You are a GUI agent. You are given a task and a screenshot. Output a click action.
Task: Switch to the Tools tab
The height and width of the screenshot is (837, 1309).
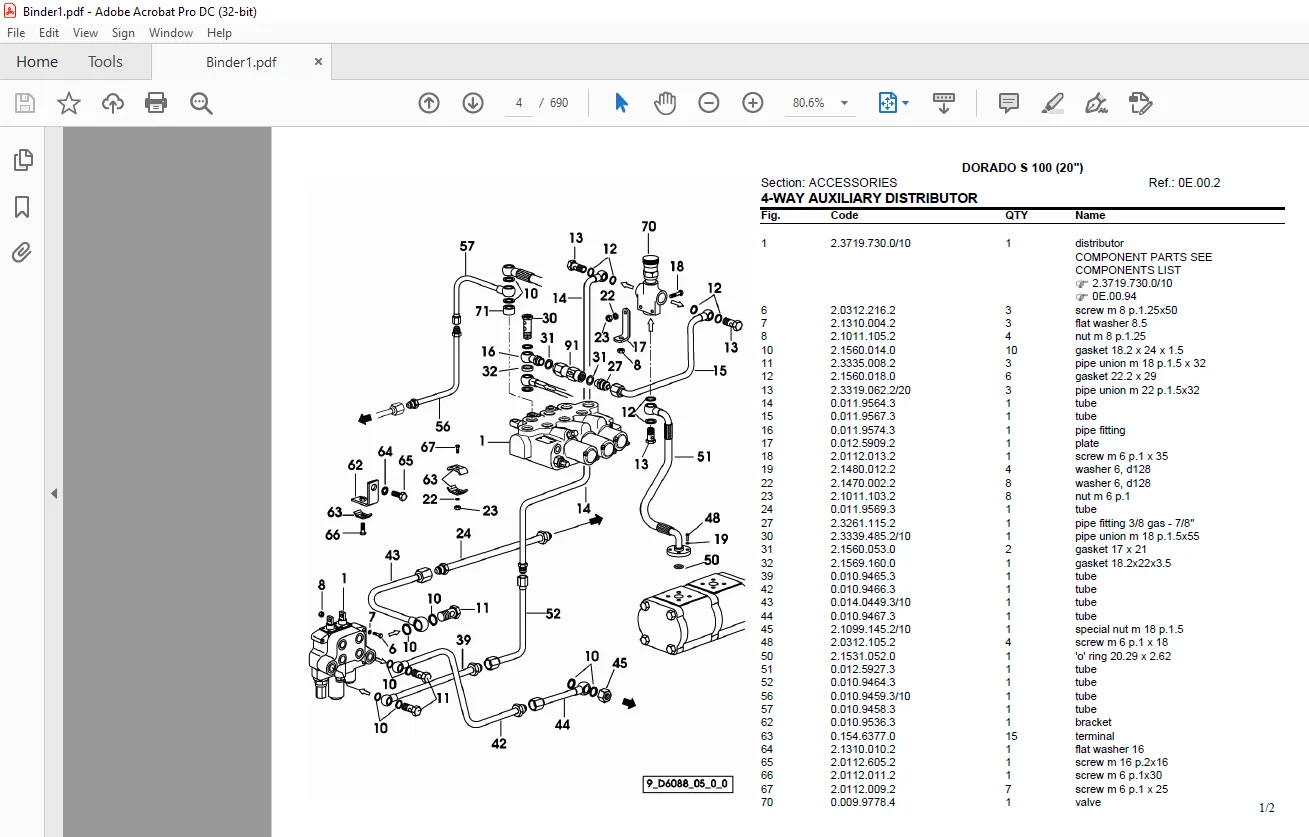(105, 62)
